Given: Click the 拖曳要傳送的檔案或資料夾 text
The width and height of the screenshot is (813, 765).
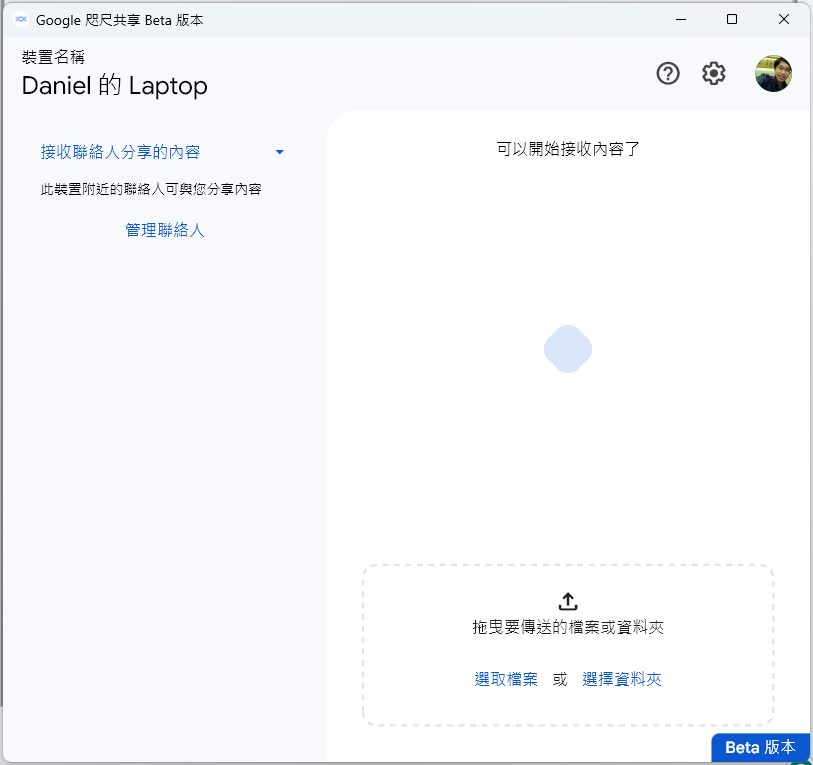Looking at the screenshot, I should click(568, 627).
